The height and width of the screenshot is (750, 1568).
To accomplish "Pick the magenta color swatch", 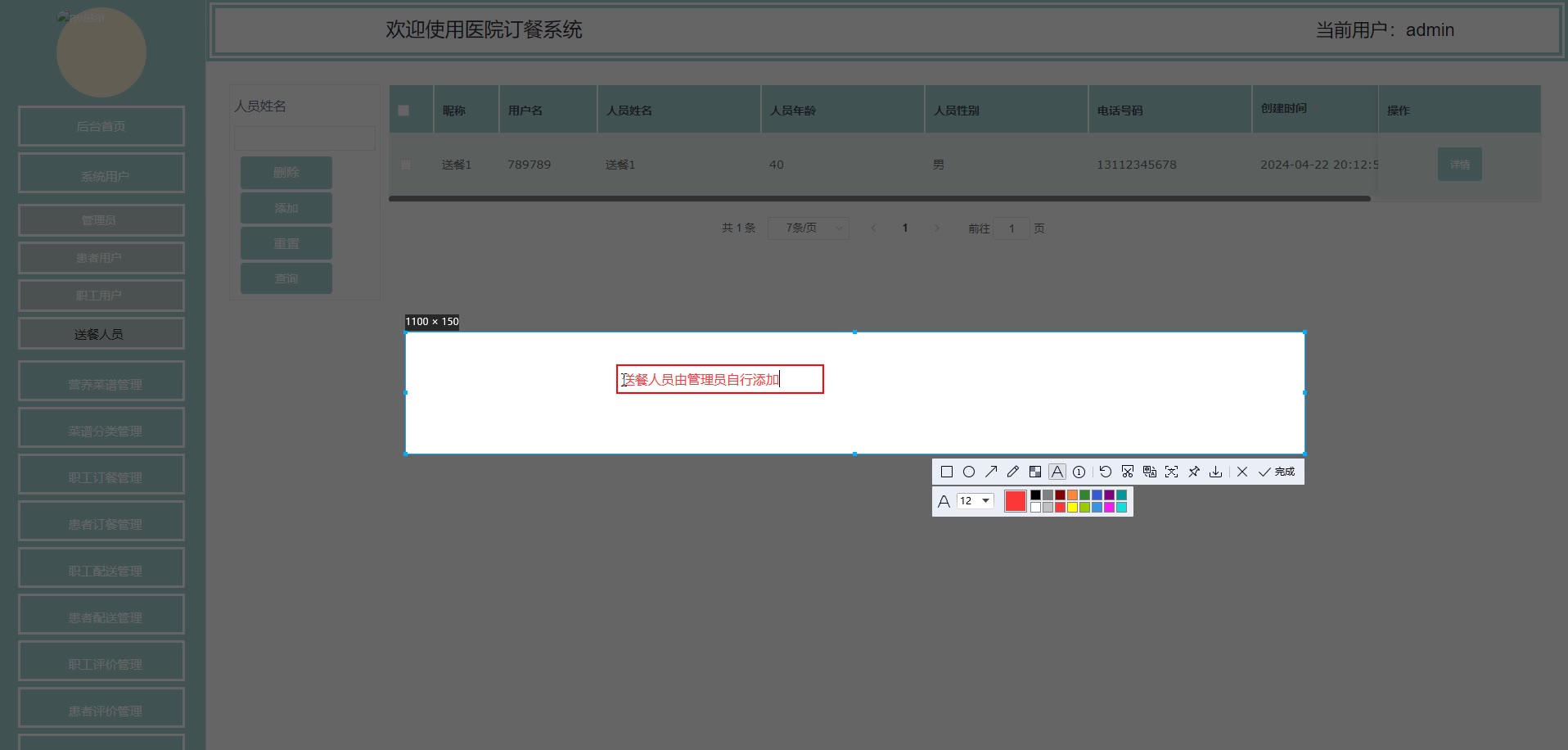I will [x=1109, y=508].
